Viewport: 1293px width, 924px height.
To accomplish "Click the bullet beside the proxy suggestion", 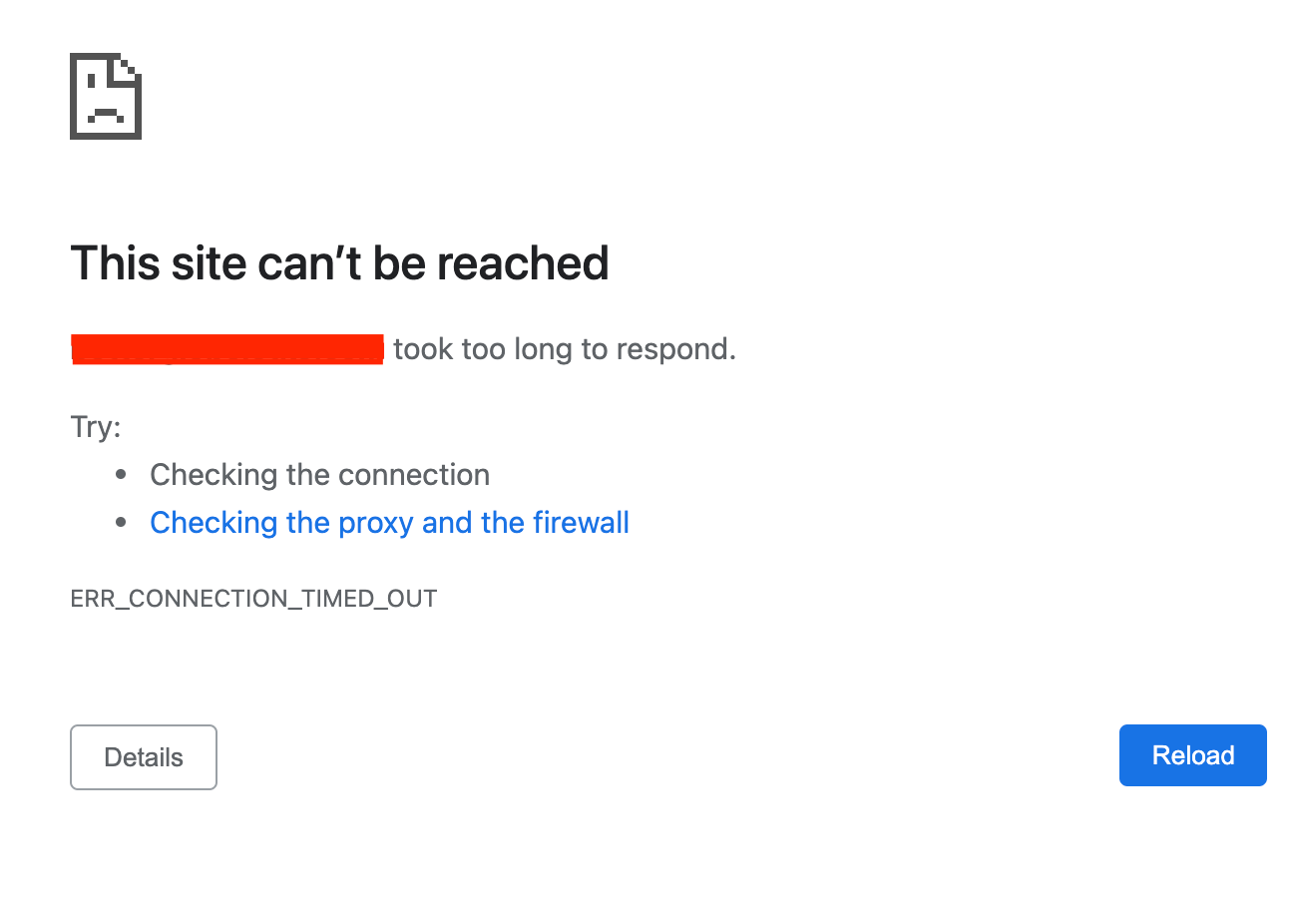I will pyautogui.click(x=120, y=522).
